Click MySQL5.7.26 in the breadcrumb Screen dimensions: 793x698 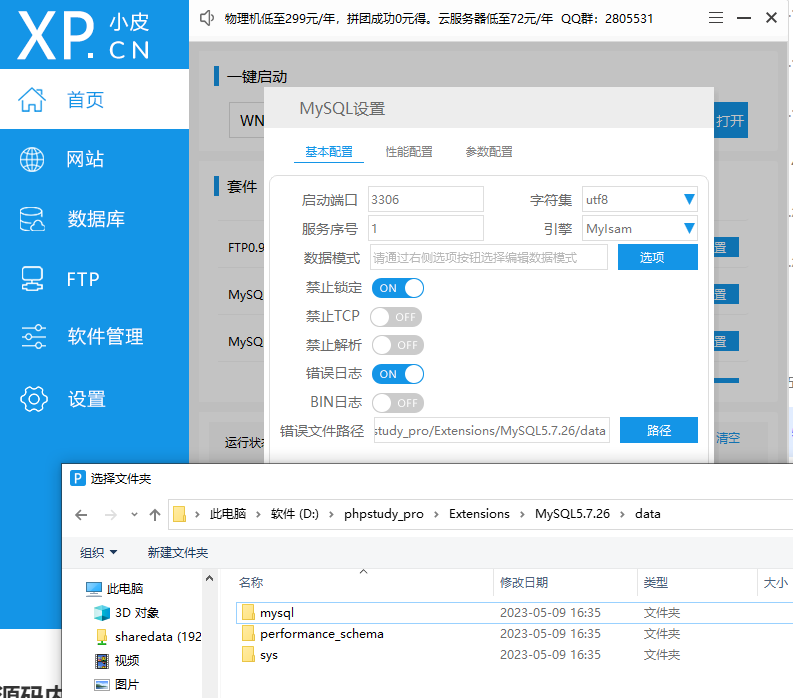572,514
